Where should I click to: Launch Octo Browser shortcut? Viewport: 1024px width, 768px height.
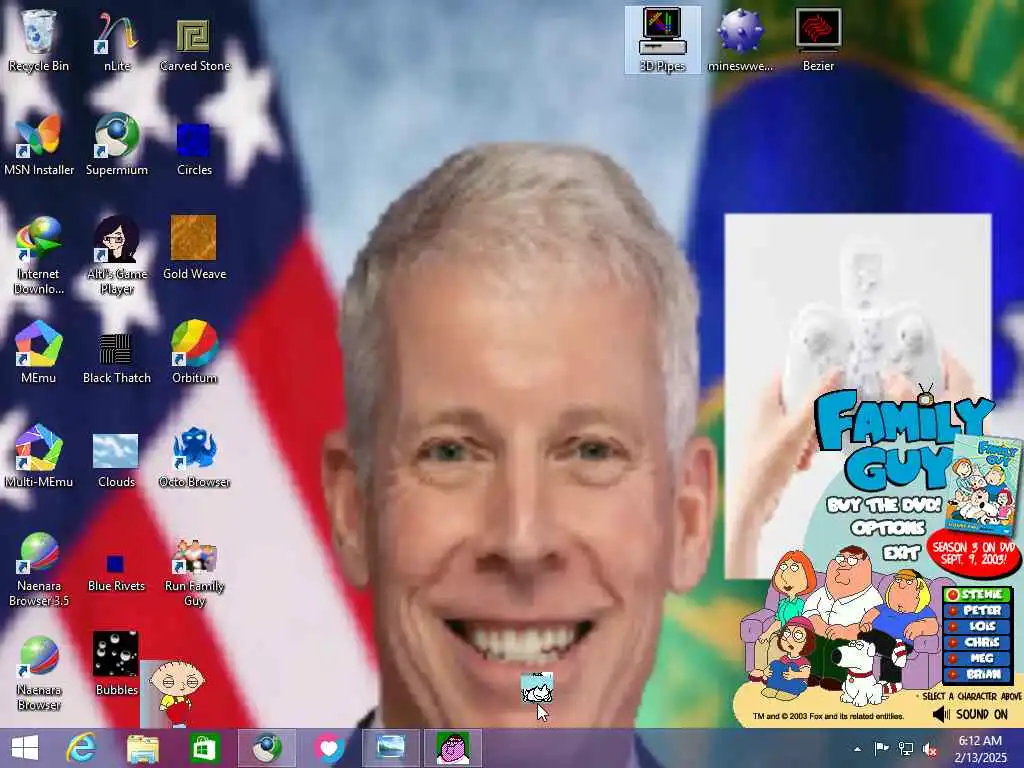(194, 456)
